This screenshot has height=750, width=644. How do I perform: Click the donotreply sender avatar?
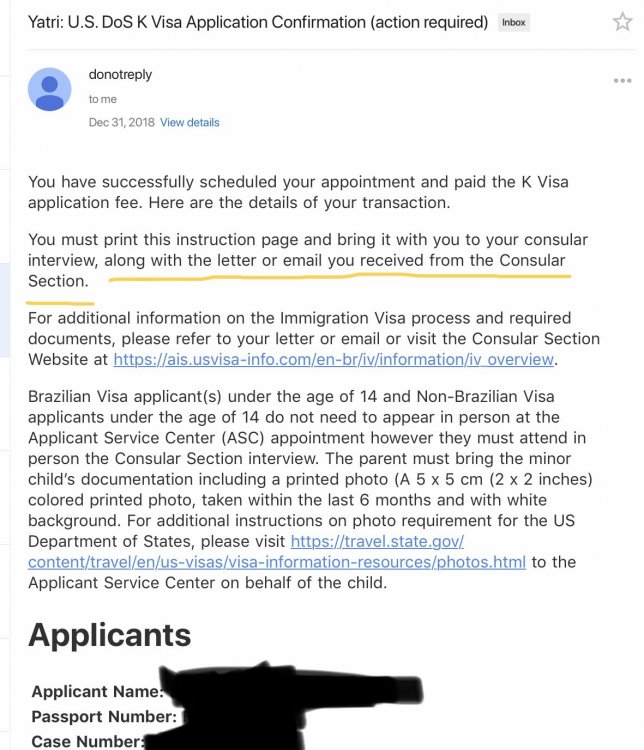coord(50,89)
